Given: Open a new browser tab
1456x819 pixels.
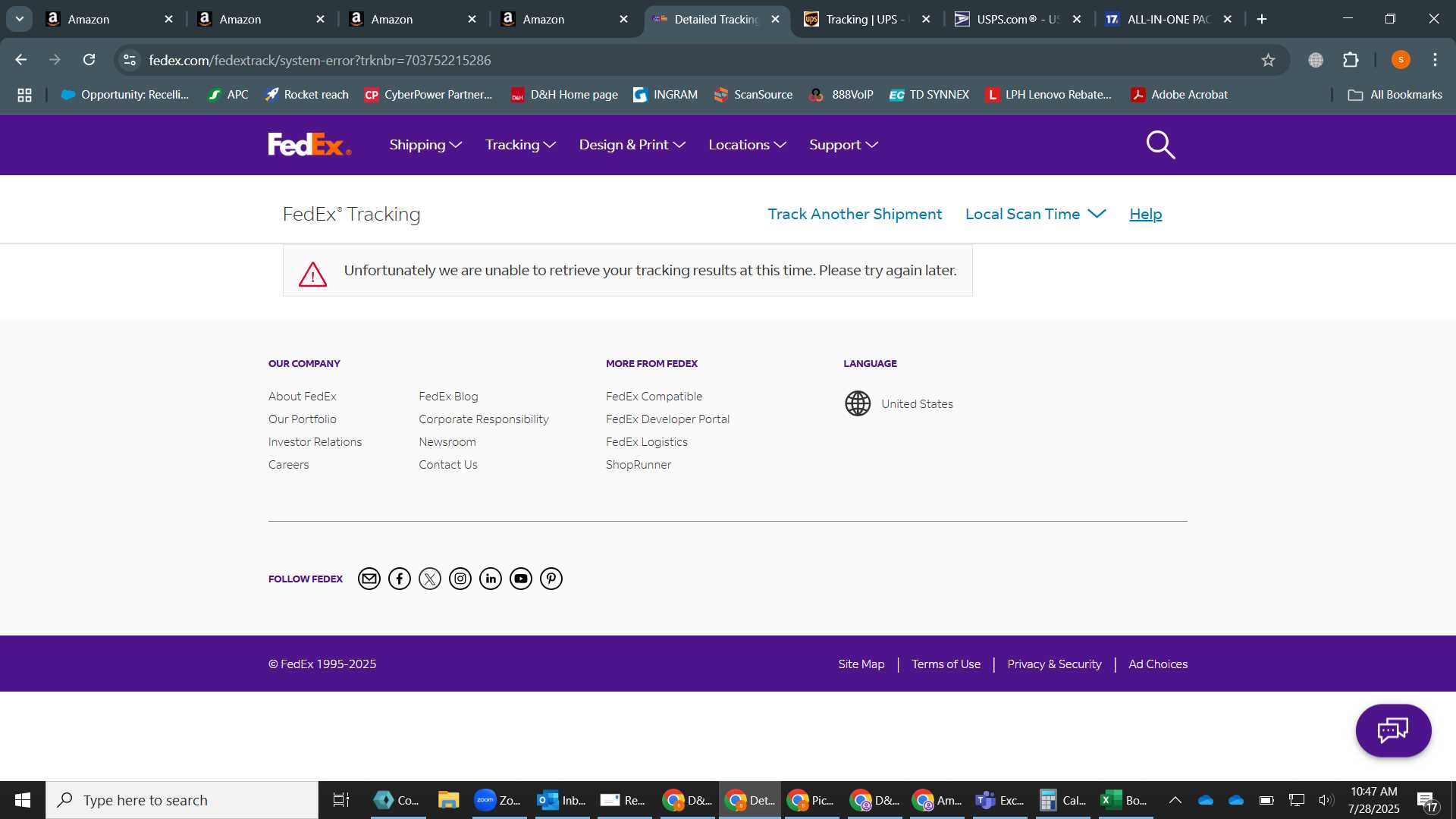Looking at the screenshot, I should coord(1262,19).
